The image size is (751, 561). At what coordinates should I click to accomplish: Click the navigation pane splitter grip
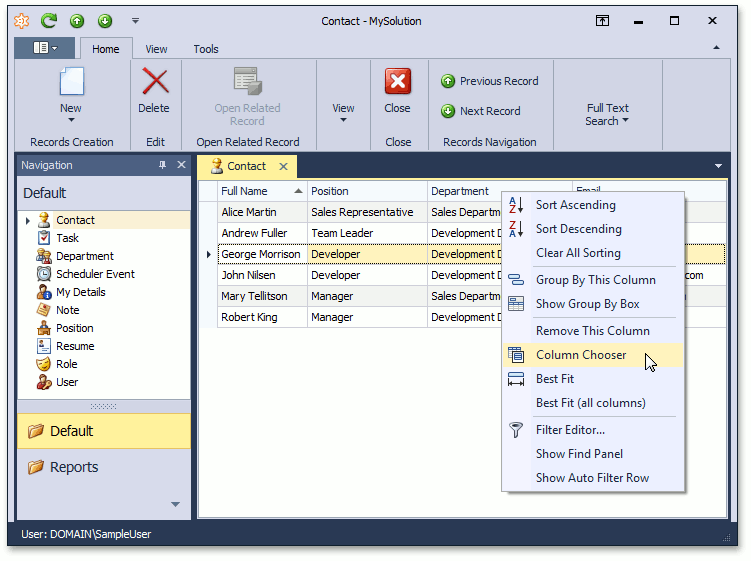pos(103,406)
